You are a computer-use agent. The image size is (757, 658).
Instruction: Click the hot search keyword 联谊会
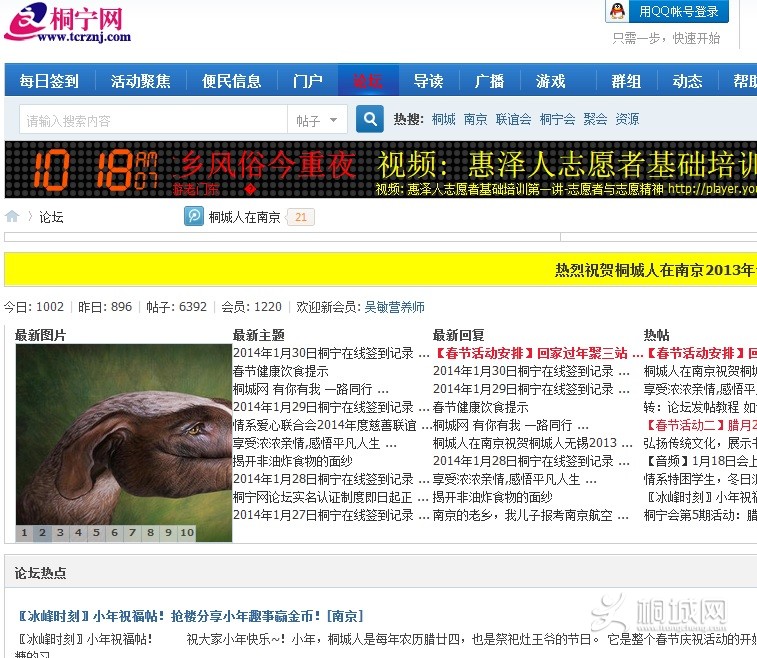513,119
